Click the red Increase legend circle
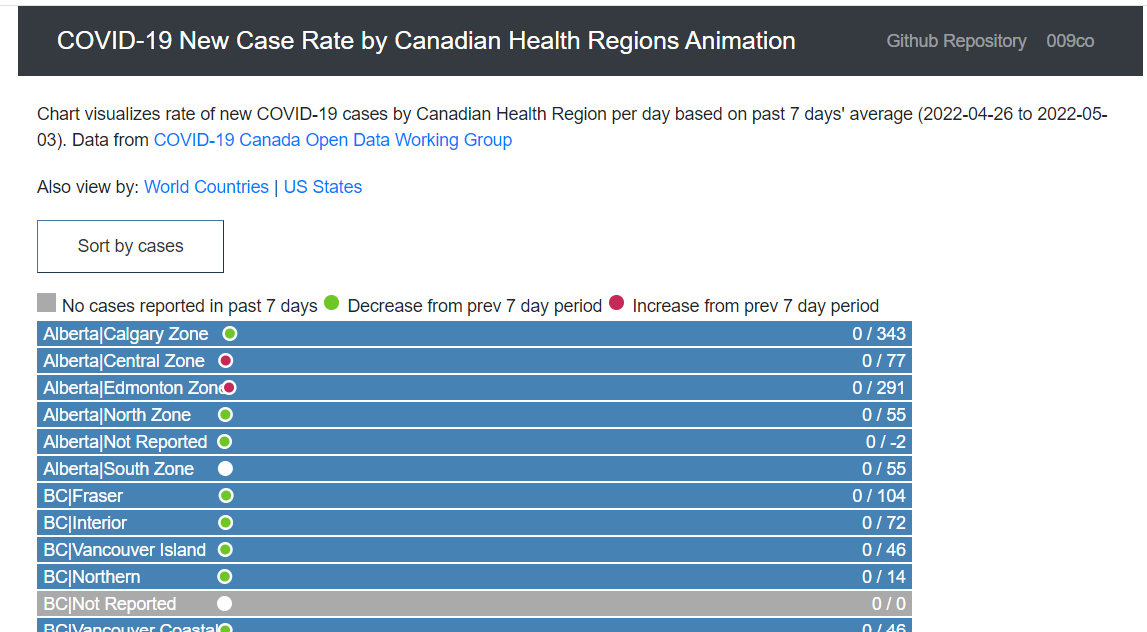The image size is (1147, 632). coord(617,302)
